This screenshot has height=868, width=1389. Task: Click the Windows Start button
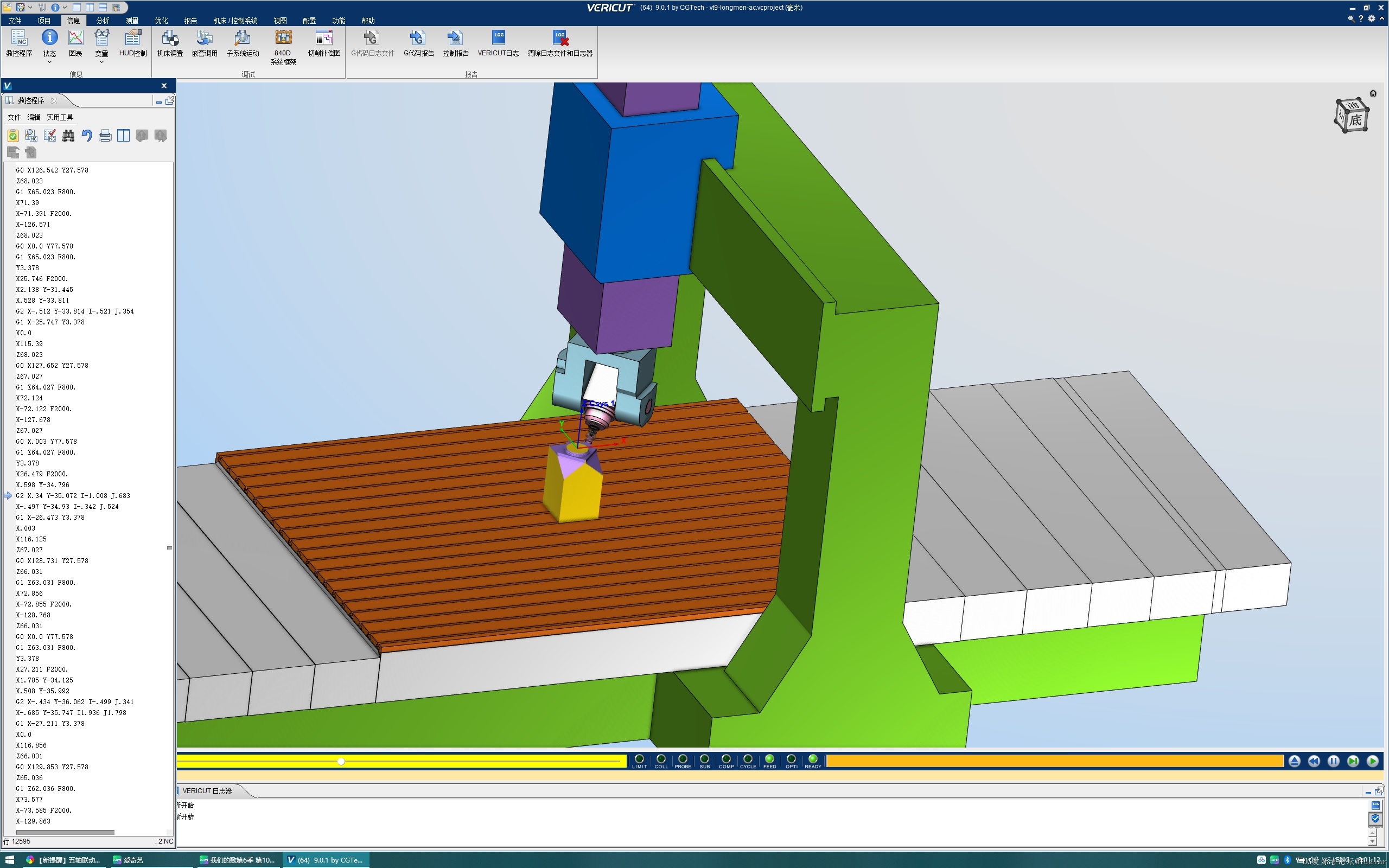click(x=10, y=860)
